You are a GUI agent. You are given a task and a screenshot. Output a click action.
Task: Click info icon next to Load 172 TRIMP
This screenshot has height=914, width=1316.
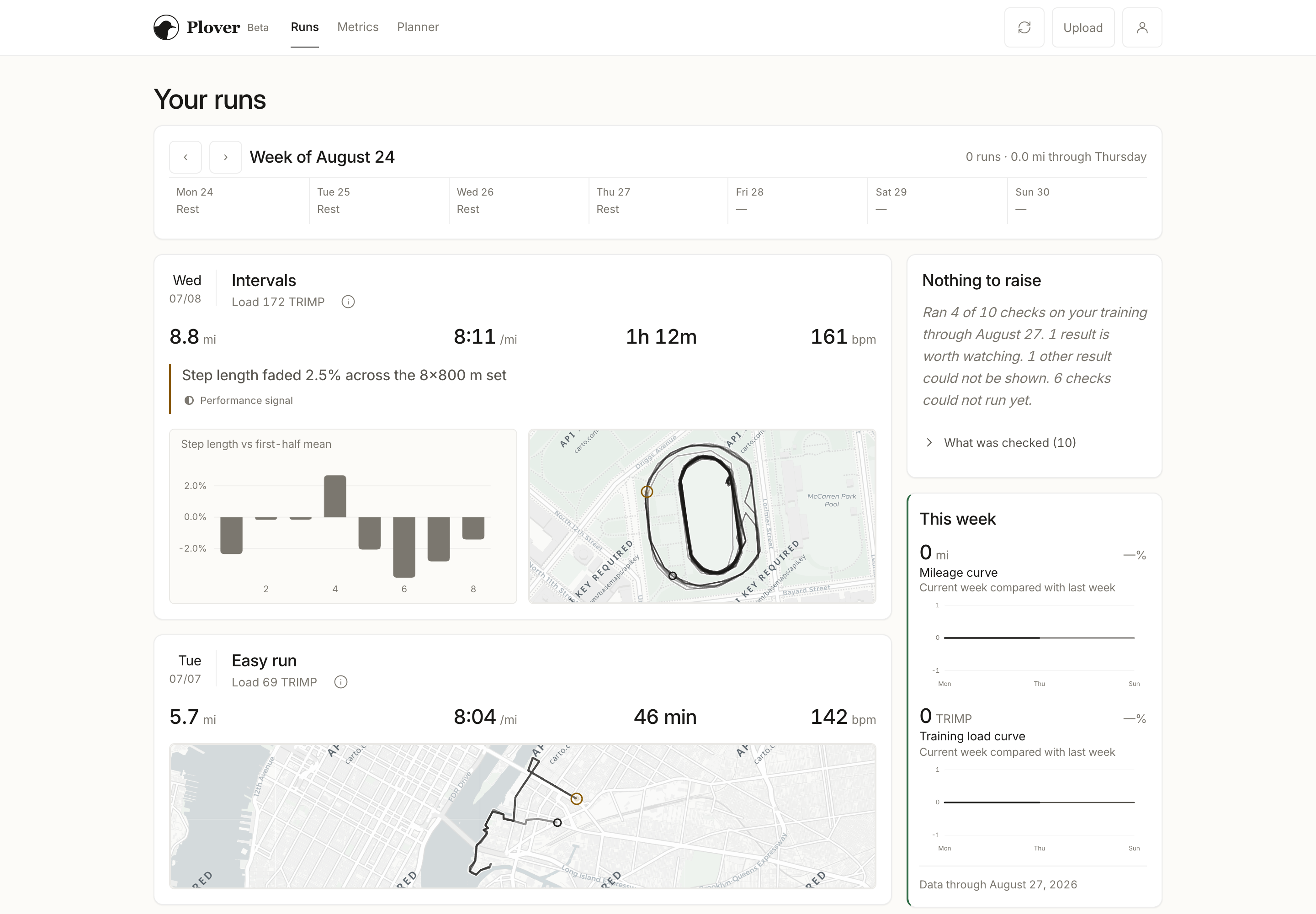pos(348,302)
